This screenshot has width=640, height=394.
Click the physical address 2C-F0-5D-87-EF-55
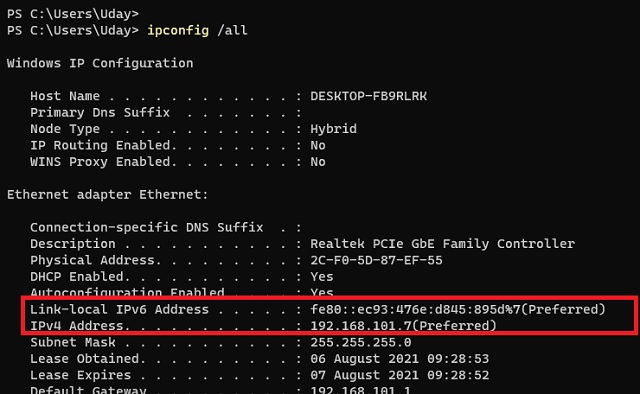pos(376,260)
